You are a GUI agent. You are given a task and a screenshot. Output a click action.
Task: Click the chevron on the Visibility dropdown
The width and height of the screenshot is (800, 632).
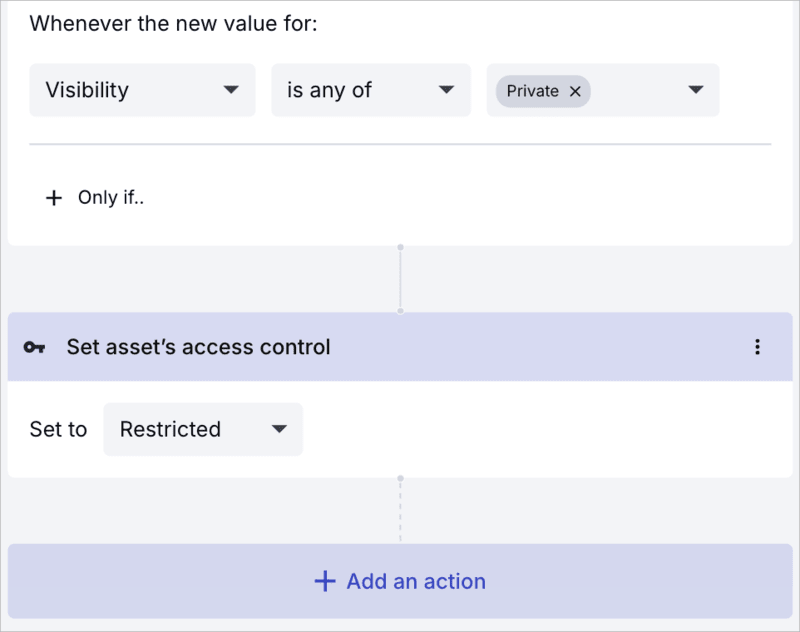coord(231,89)
